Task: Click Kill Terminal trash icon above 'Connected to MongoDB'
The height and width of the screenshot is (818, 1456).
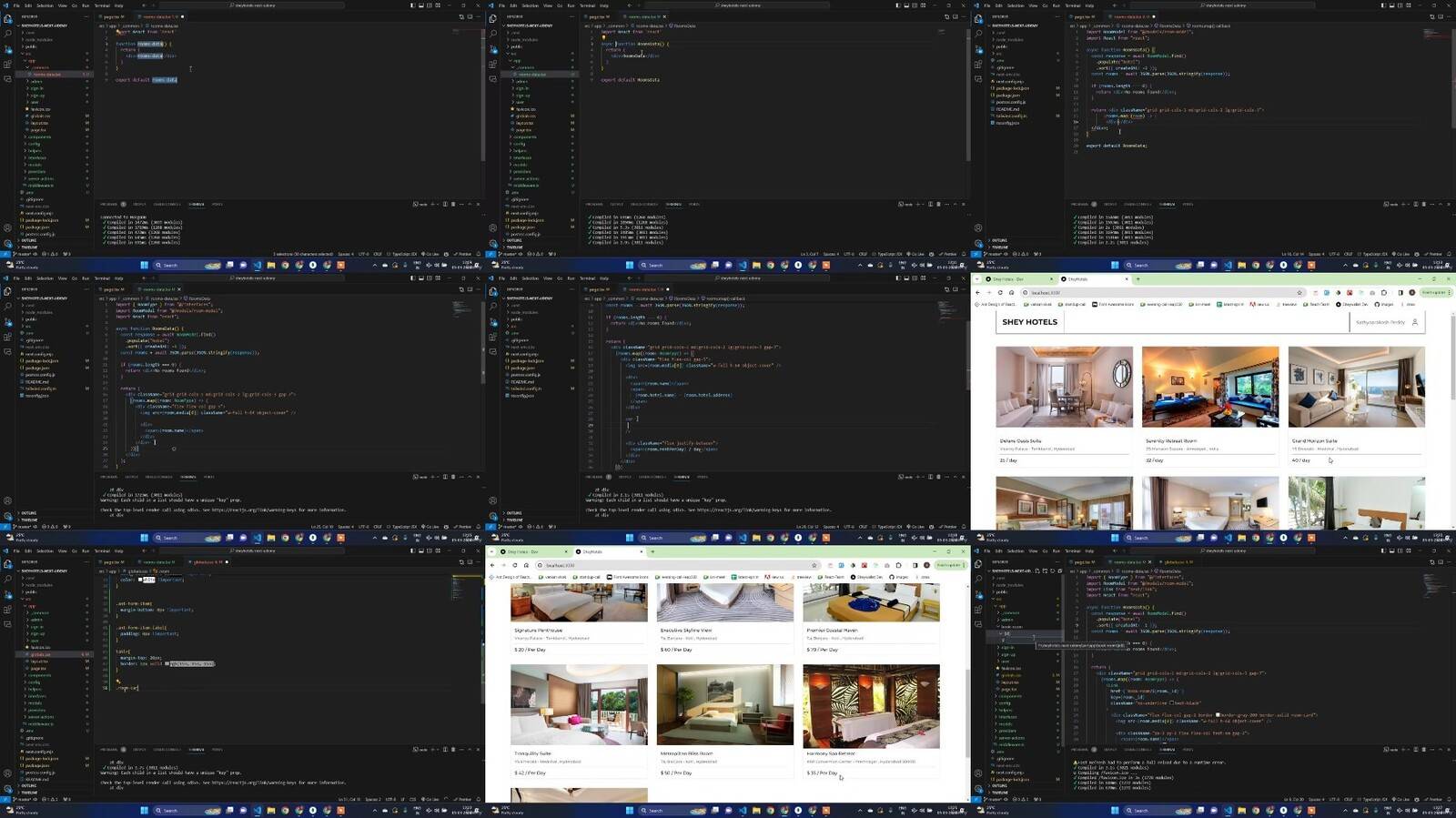Action: pyautogui.click(x=452, y=204)
